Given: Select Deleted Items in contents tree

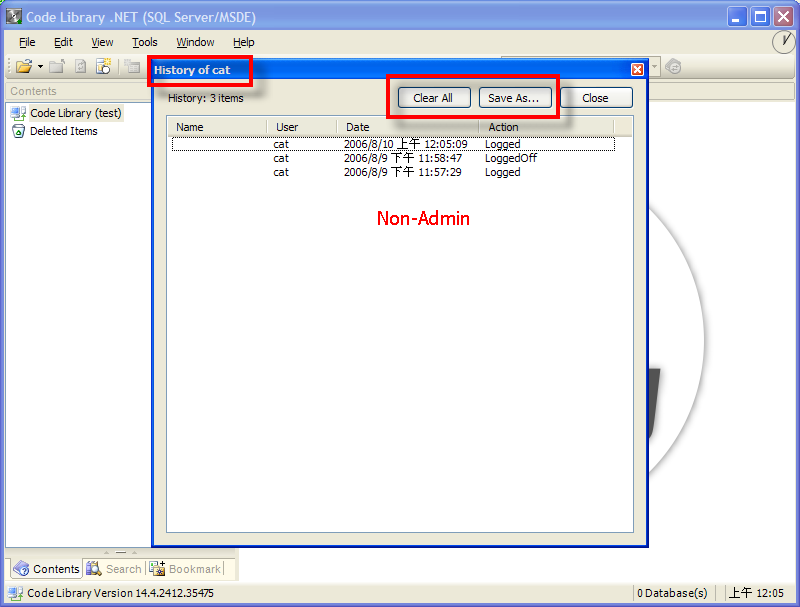Looking at the screenshot, I should coord(63,131).
